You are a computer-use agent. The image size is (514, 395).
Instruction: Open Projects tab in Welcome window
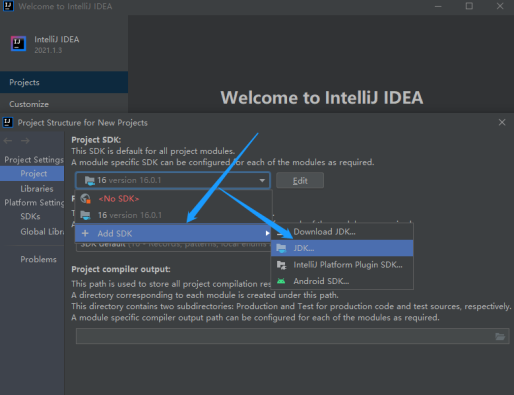point(64,82)
